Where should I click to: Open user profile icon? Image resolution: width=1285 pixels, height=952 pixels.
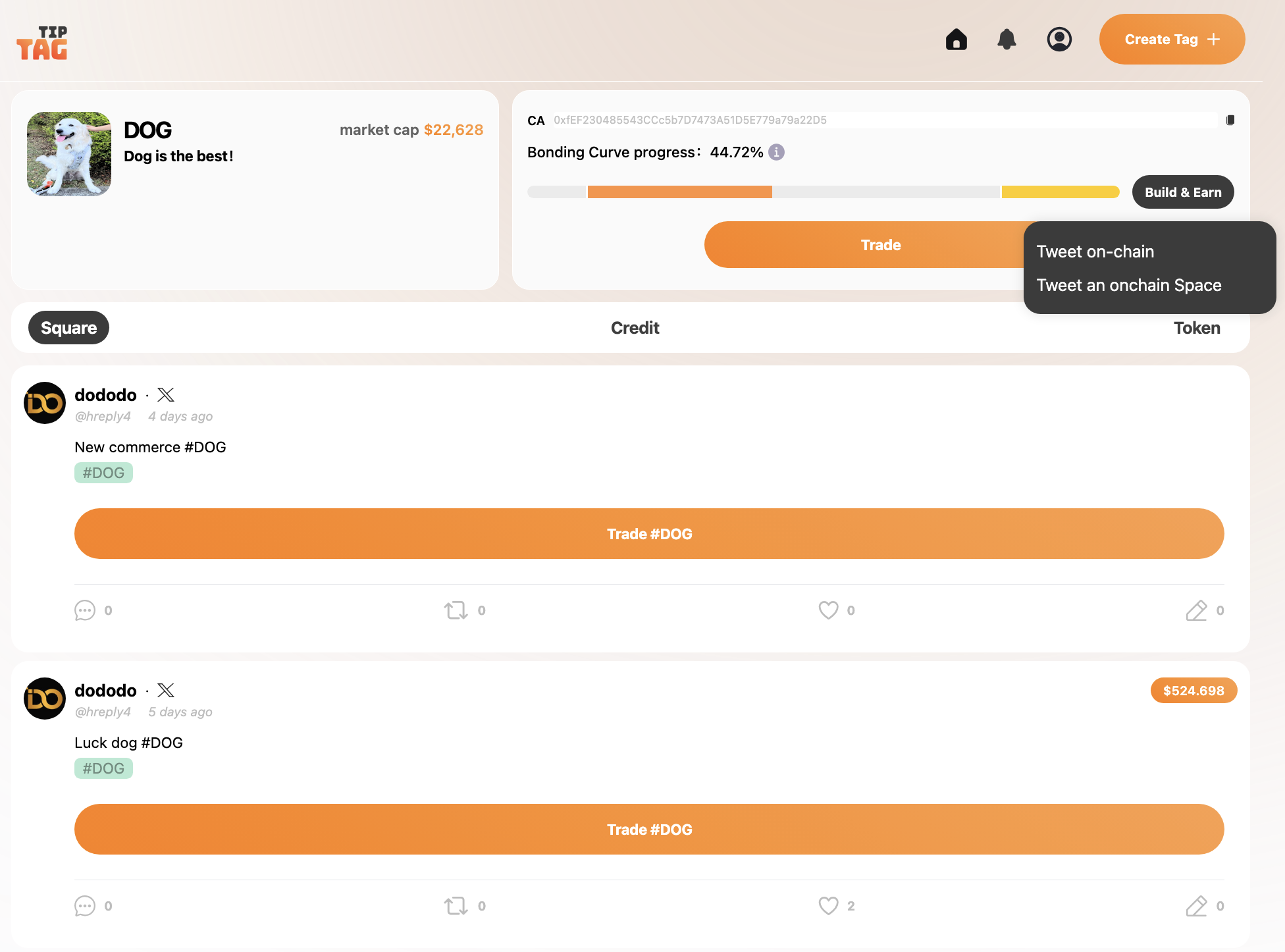pos(1059,40)
